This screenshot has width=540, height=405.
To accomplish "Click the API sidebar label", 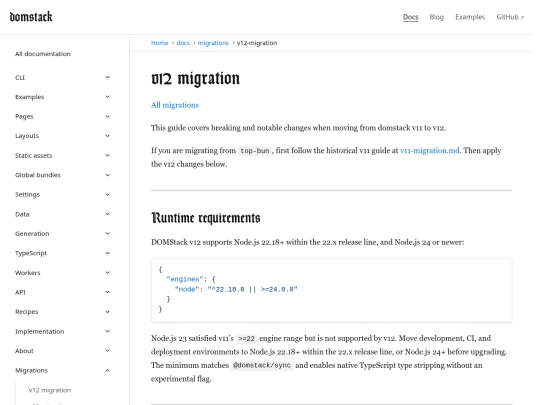I will pos(20,292).
